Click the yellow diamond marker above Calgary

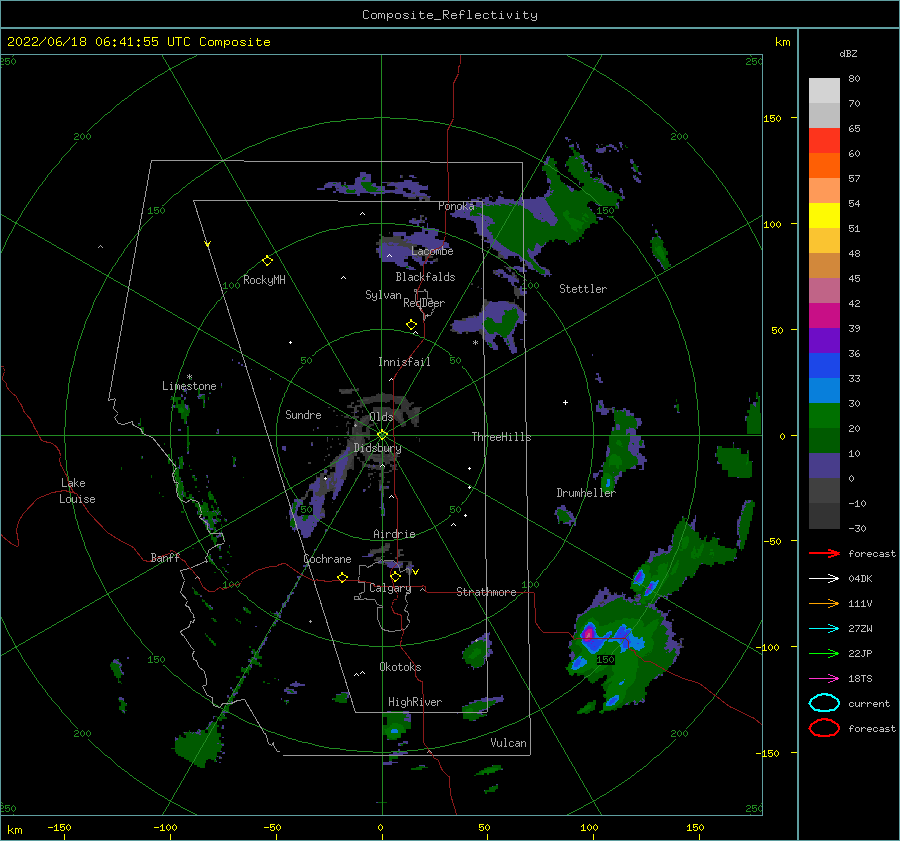pos(395,576)
